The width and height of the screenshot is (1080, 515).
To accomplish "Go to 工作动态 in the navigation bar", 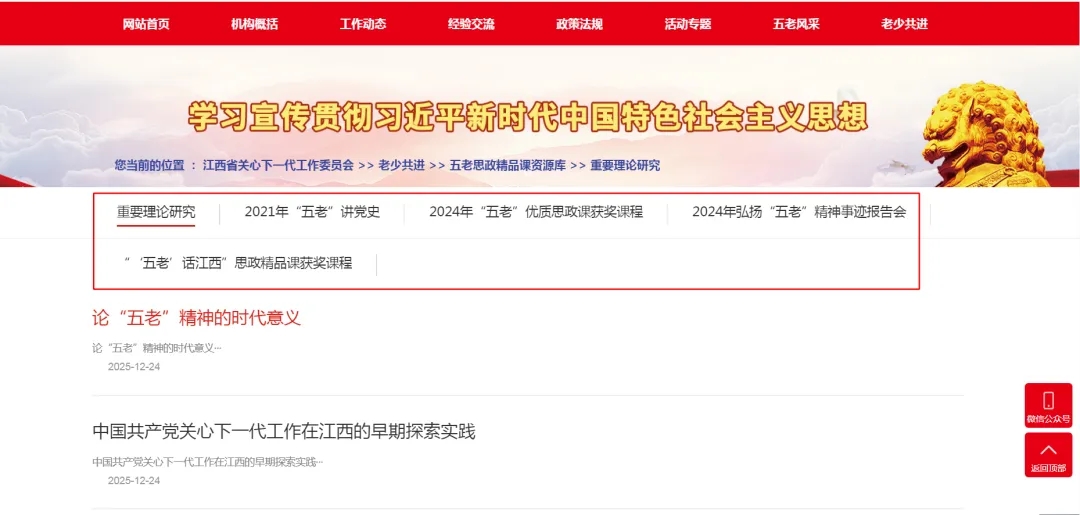I will tap(363, 24).
